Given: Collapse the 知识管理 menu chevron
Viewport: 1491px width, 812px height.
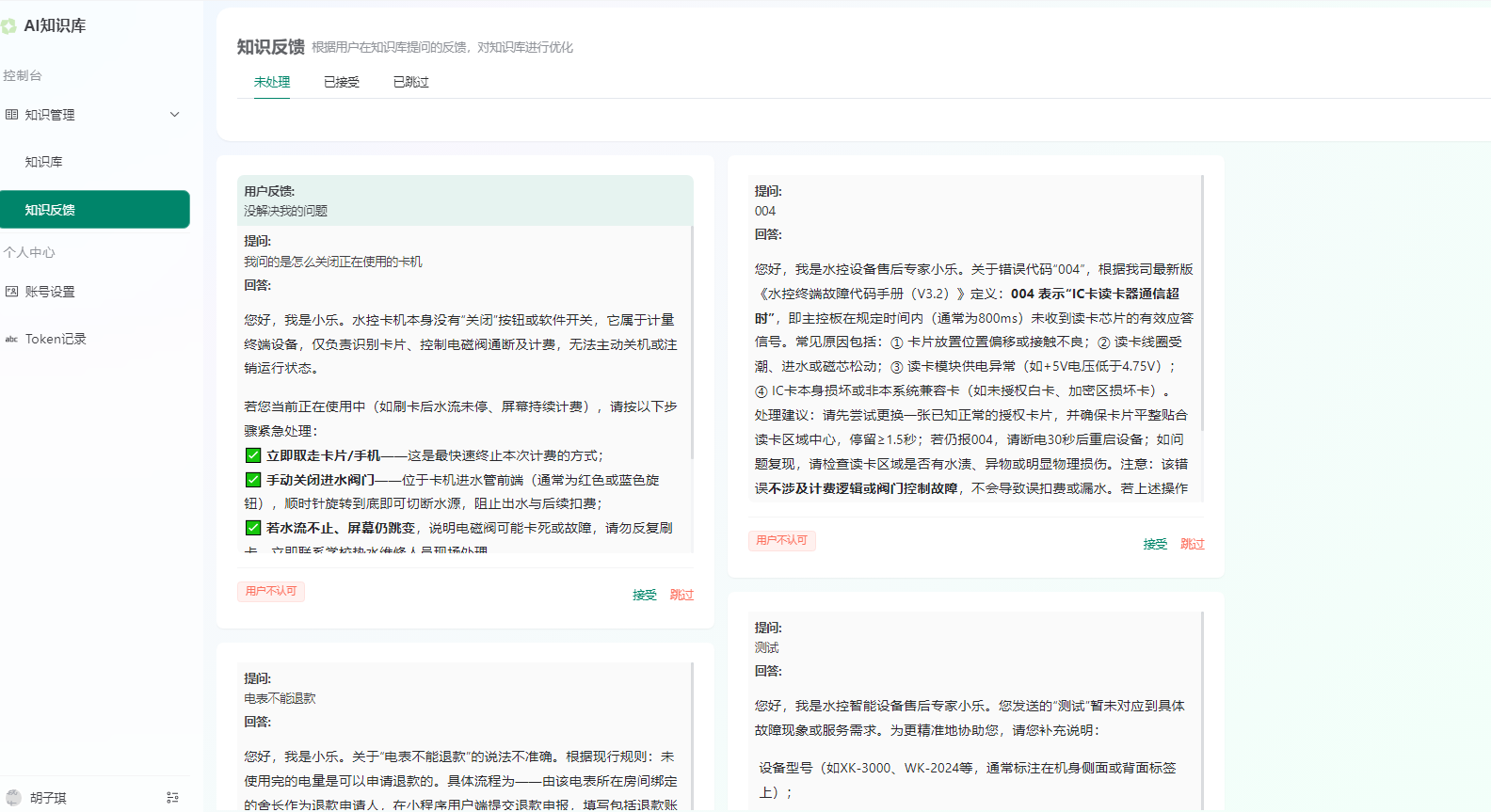Looking at the screenshot, I should [x=174, y=115].
